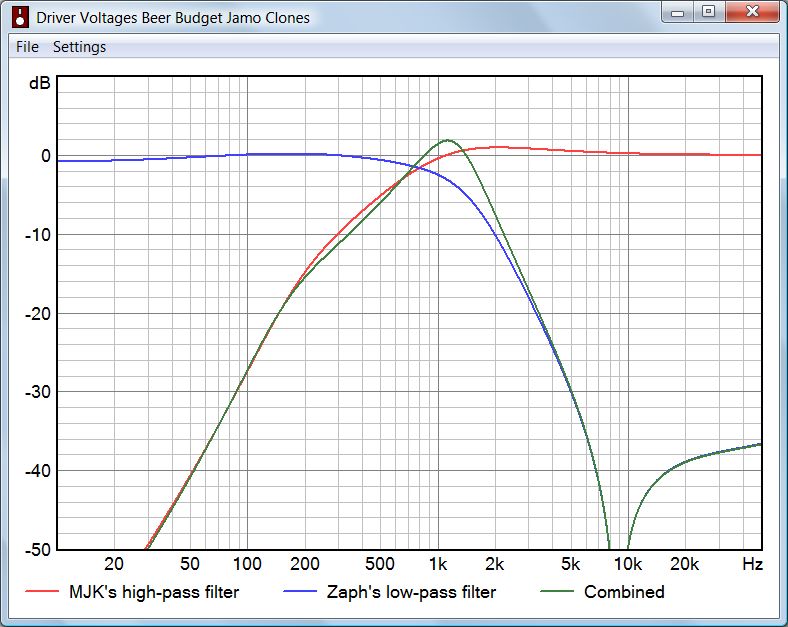Click the '20k' frequency axis label

pyautogui.click(x=684, y=564)
